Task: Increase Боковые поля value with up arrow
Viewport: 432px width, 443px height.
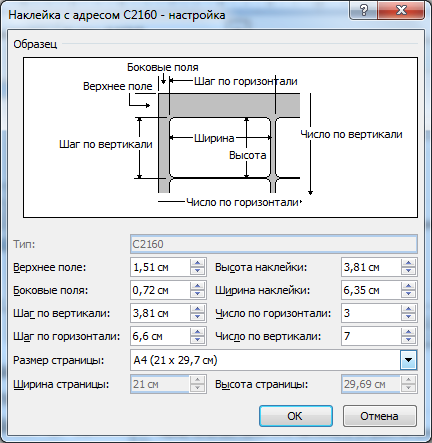Action: pyautogui.click(x=197, y=286)
